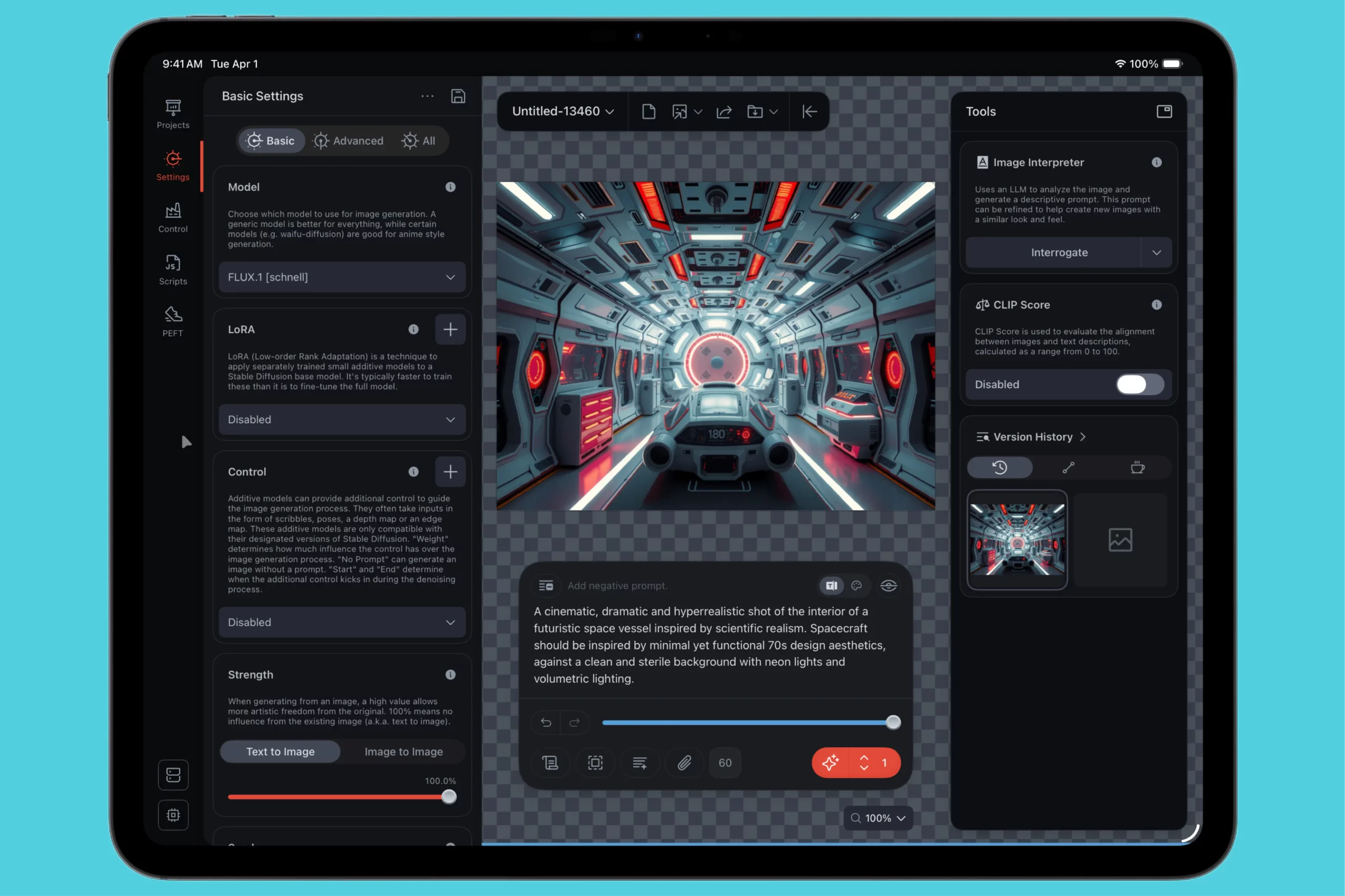Image resolution: width=1345 pixels, height=896 pixels.
Task: Switch to the All settings tab
Action: tap(418, 141)
